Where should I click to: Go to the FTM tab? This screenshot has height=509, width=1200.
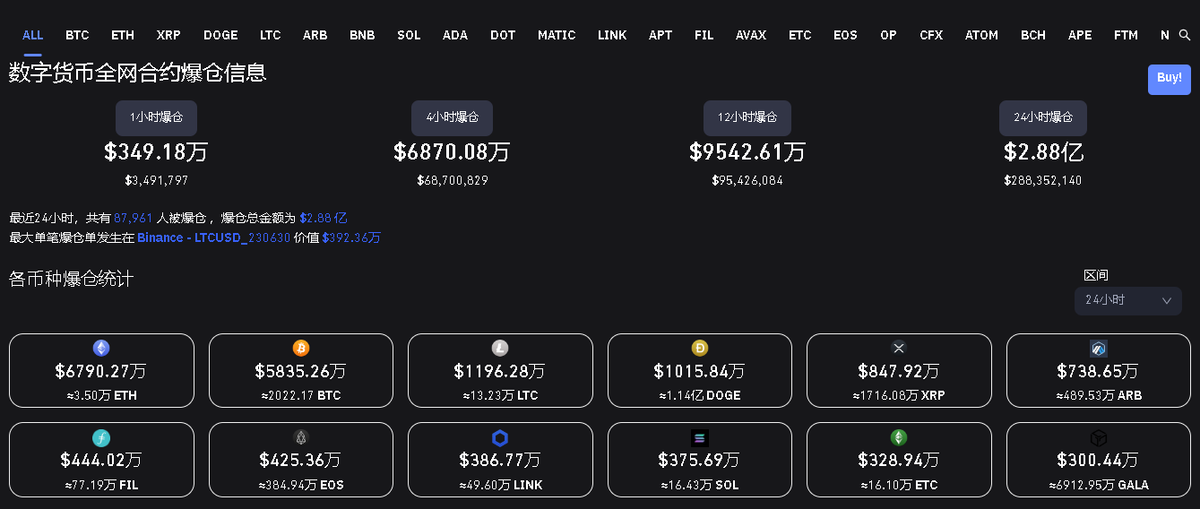coord(1126,35)
